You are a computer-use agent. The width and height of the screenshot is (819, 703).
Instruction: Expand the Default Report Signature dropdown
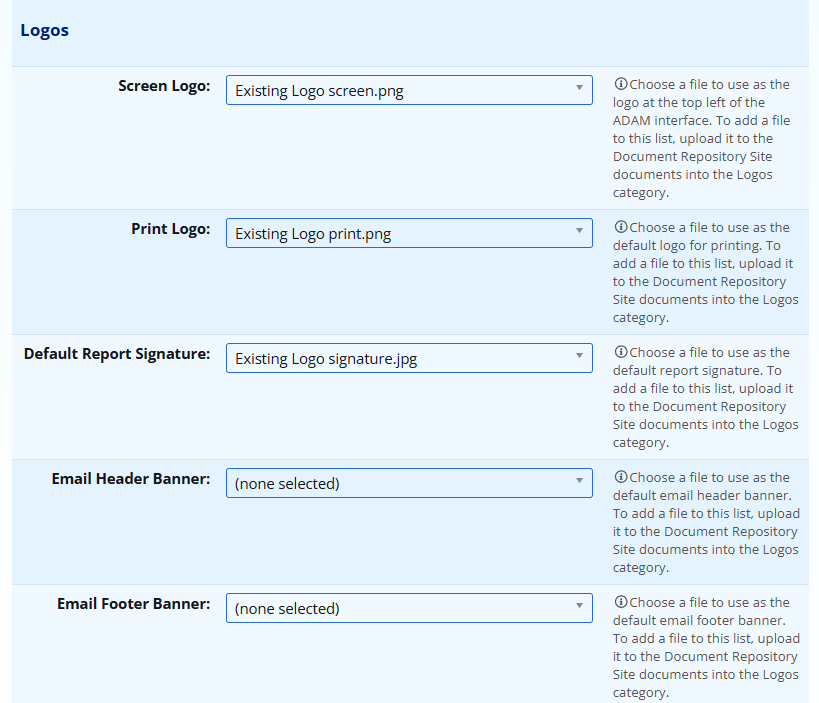coord(409,359)
